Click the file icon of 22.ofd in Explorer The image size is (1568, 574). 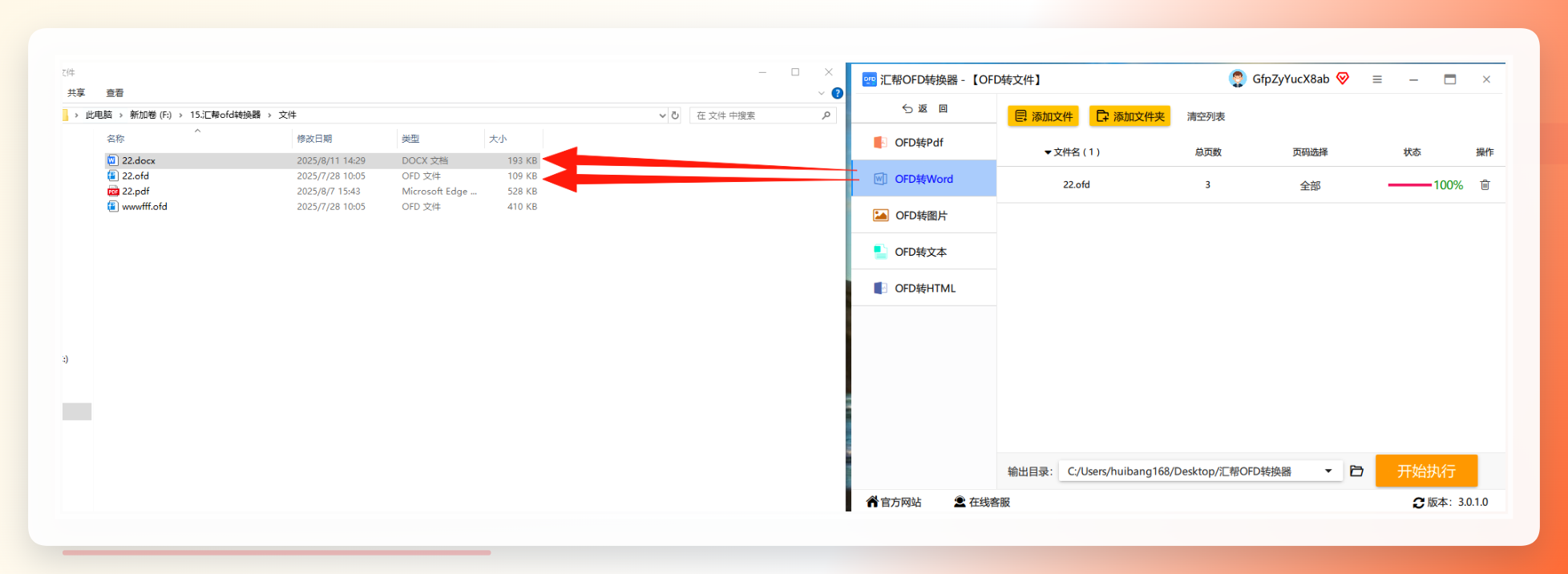pyautogui.click(x=112, y=176)
